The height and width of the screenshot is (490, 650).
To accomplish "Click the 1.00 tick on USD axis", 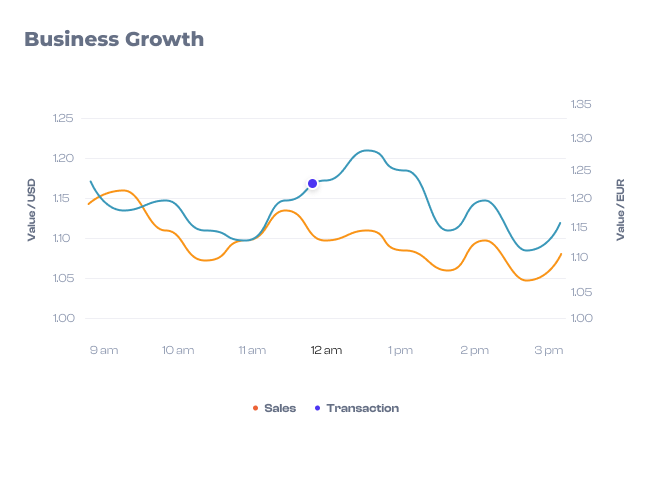I will [62, 318].
